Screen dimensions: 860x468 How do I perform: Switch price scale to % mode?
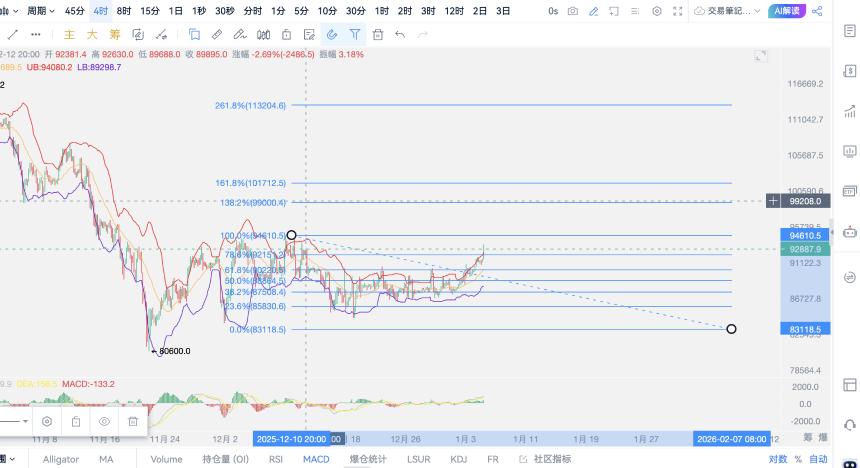pos(798,459)
